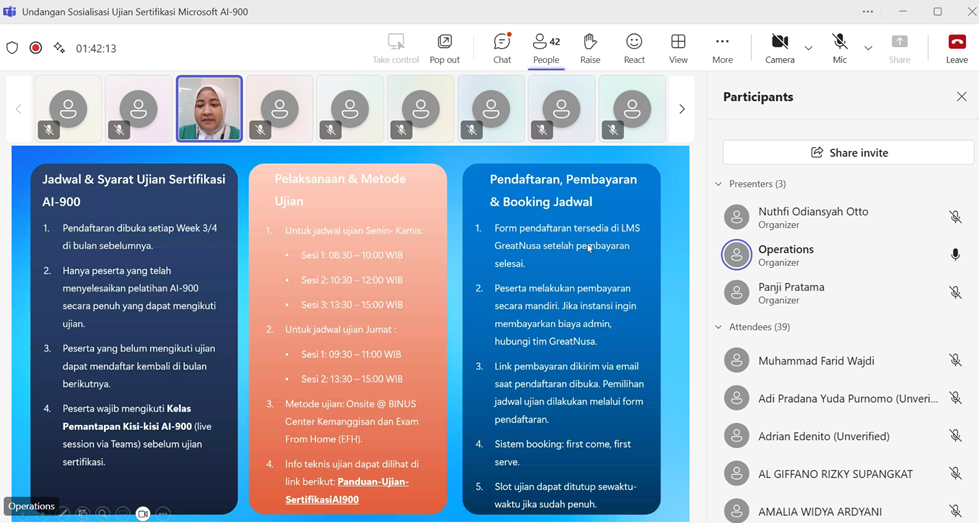Click the slideshow pen tool icon
The height and width of the screenshot is (523, 979).
[63, 514]
